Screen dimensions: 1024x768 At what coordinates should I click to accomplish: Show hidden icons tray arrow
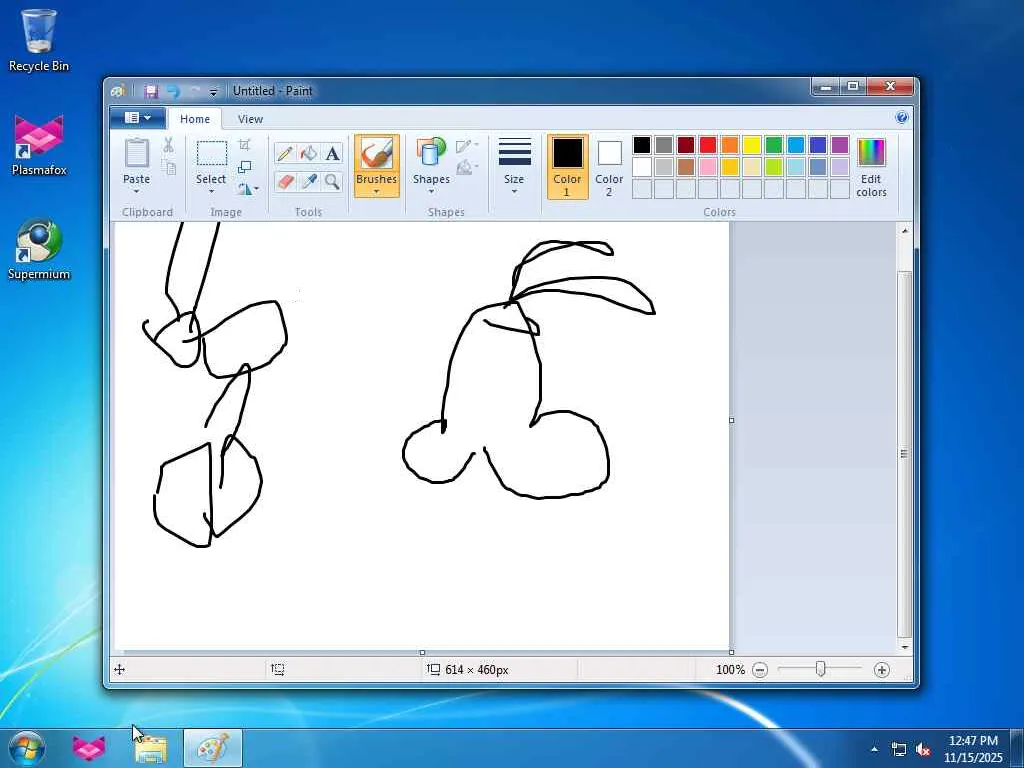(874, 748)
